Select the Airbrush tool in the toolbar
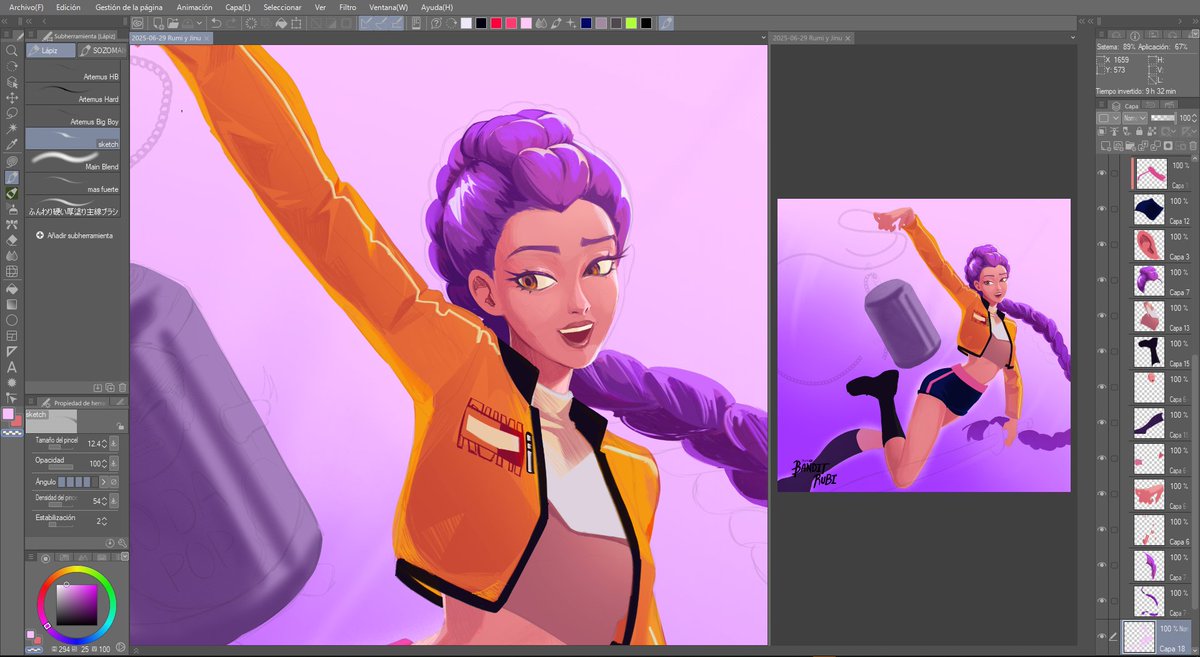The image size is (1200, 657). pos(12,209)
